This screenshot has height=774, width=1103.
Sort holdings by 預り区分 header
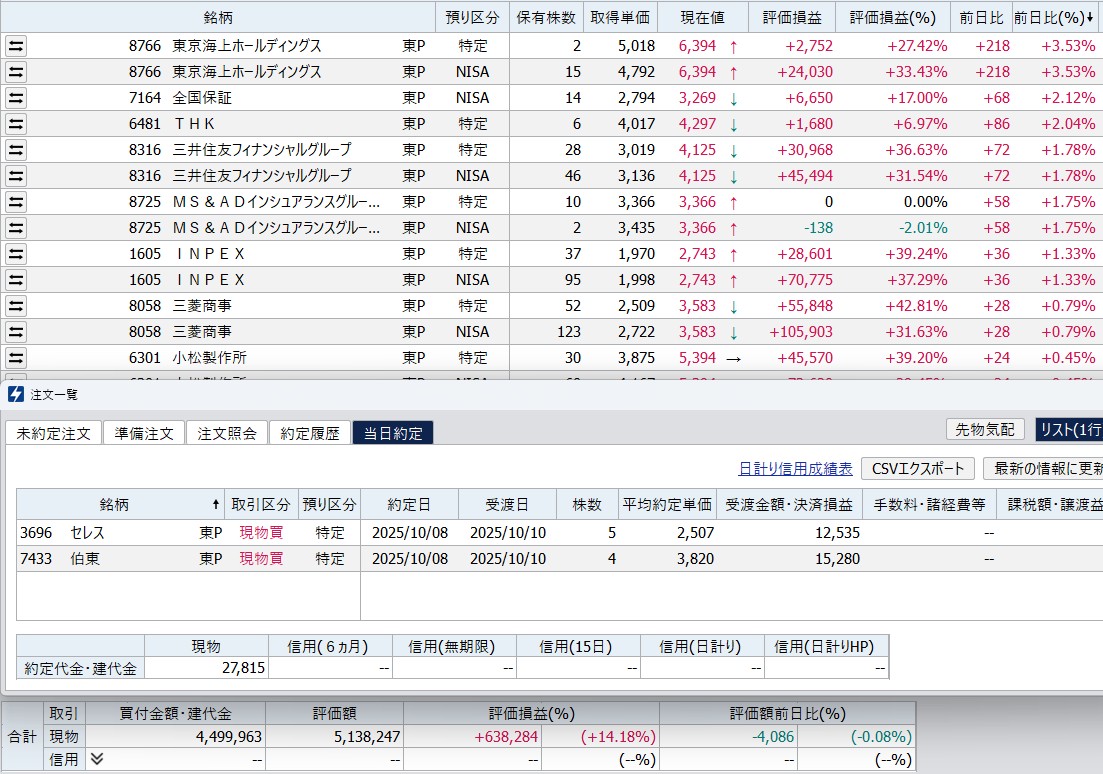pos(472,18)
